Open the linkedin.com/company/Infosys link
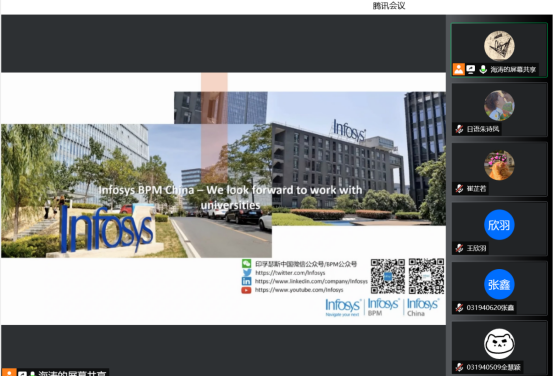The width and height of the screenshot is (554, 376). 311,281
